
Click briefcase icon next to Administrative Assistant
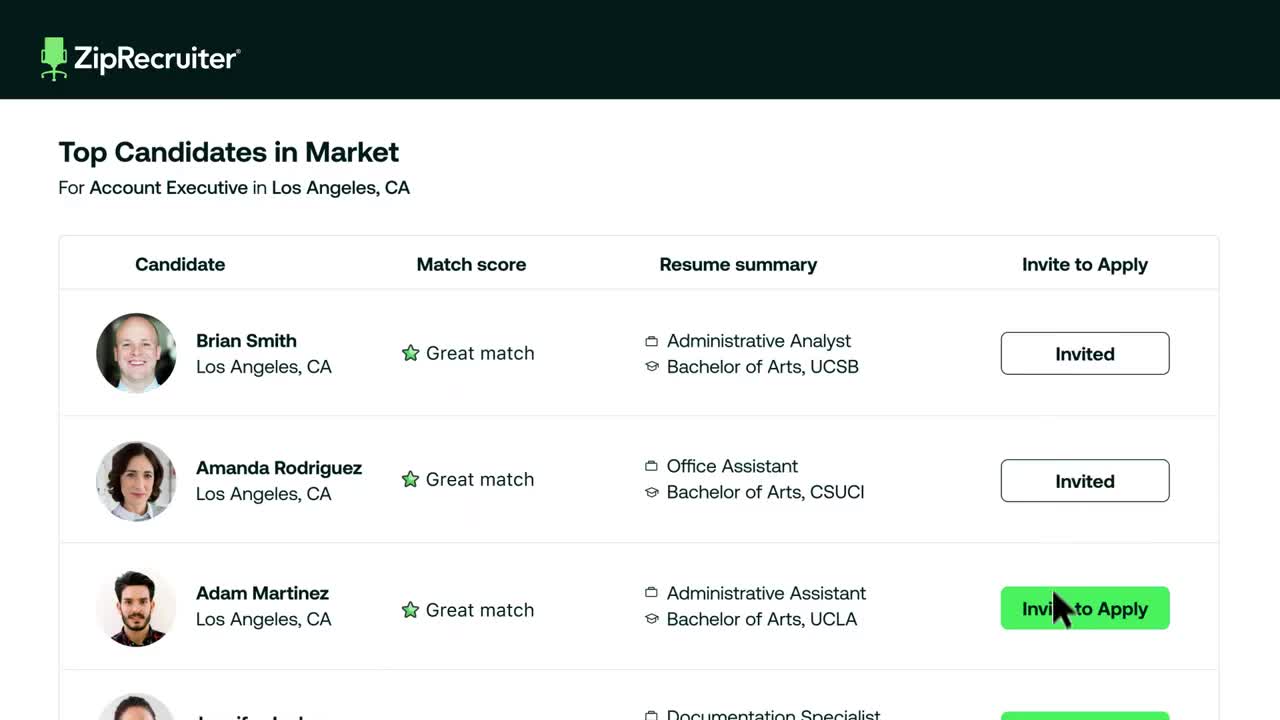coord(651,593)
